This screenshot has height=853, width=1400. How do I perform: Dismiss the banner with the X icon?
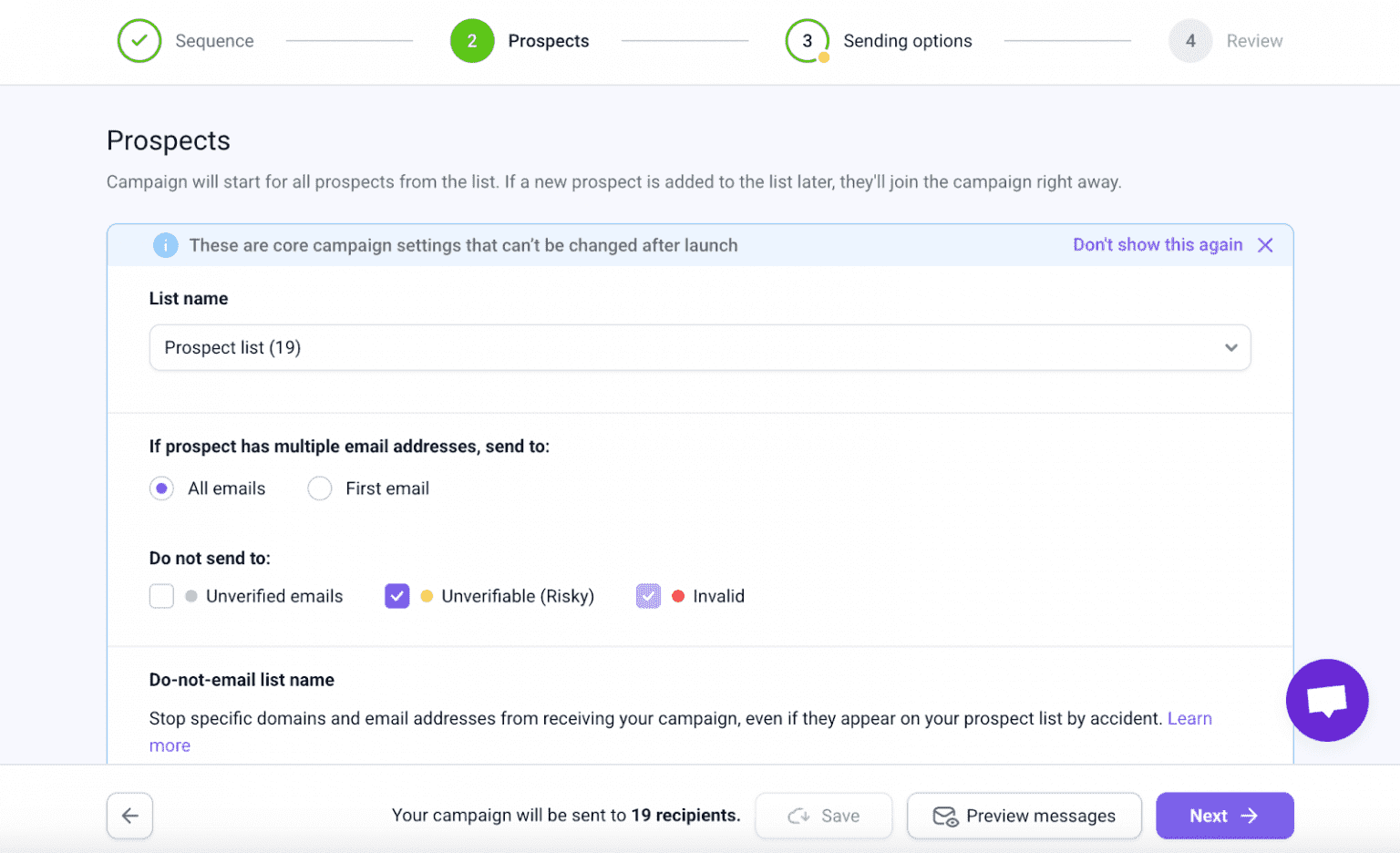[1265, 245]
